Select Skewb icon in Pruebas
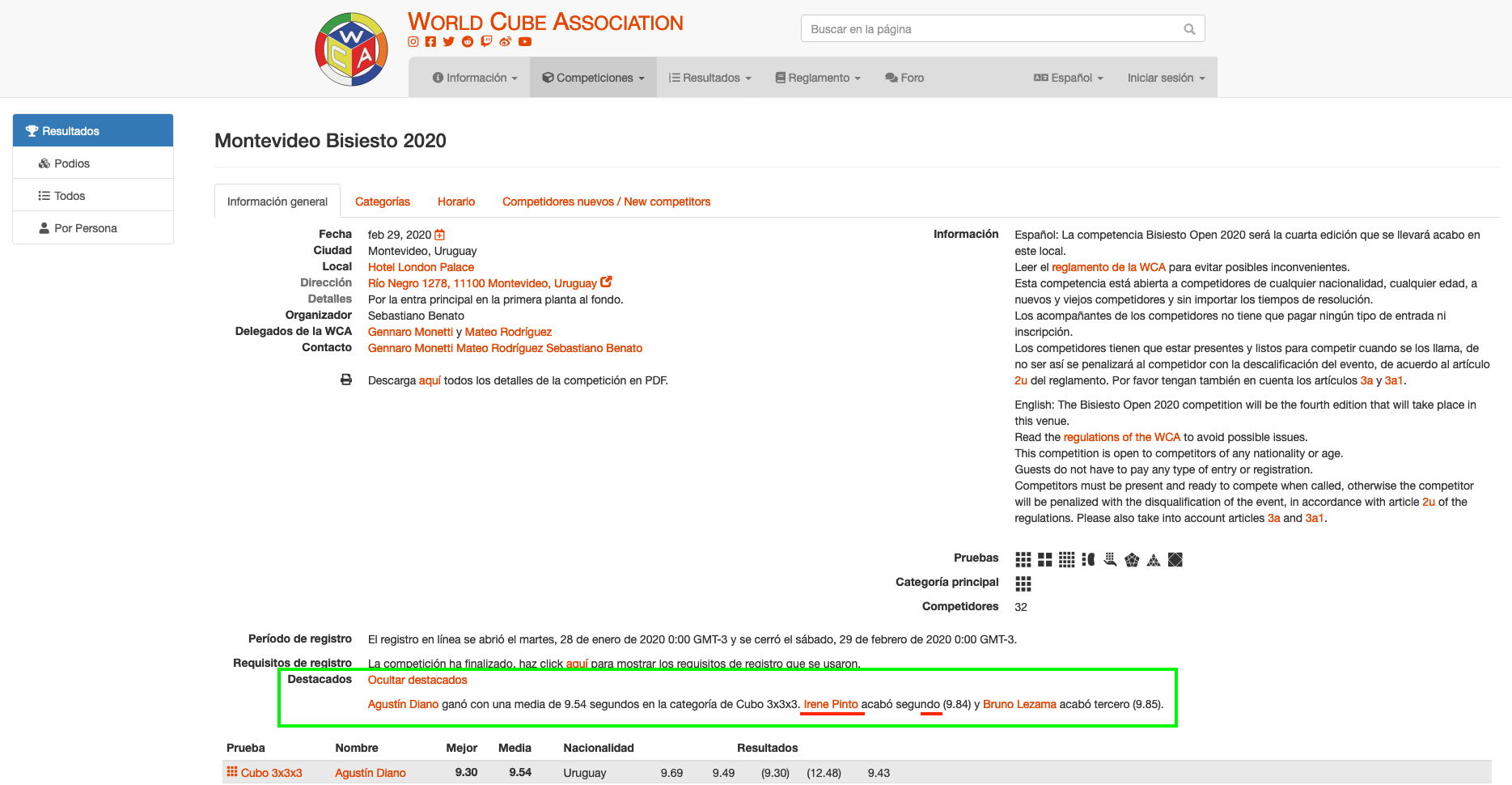Viewport: 1512px width, 785px height. click(1175, 559)
